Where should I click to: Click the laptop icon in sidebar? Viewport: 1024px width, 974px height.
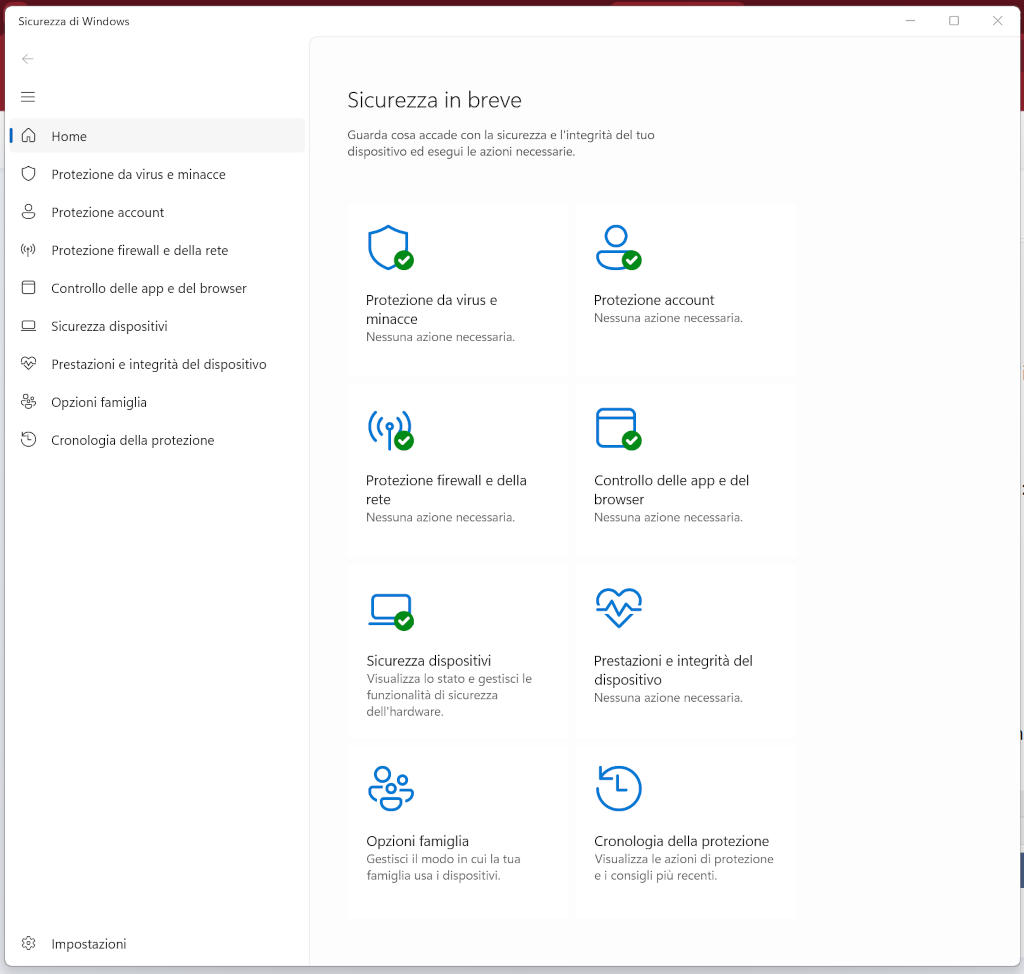[28, 325]
